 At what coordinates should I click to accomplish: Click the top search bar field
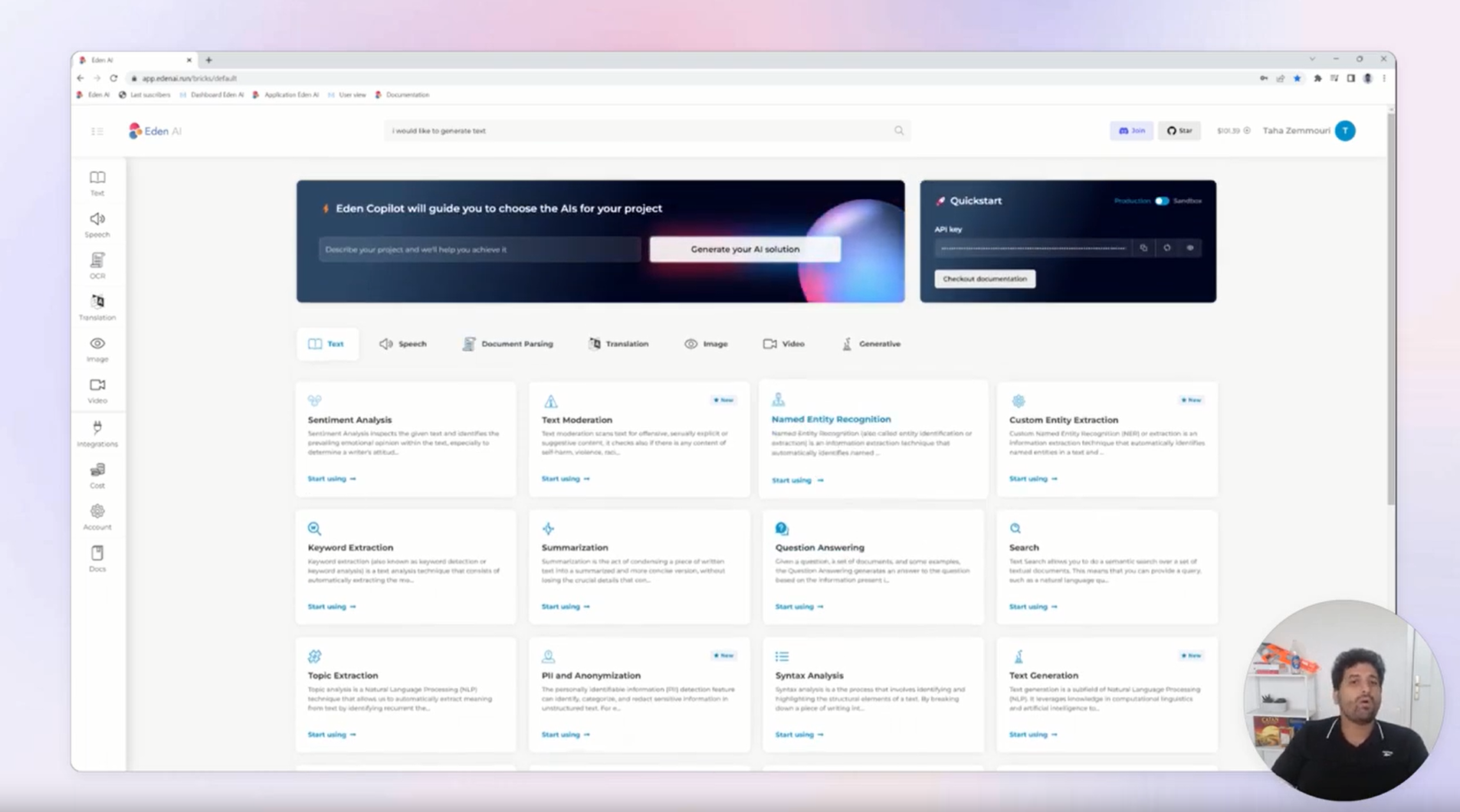647,131
